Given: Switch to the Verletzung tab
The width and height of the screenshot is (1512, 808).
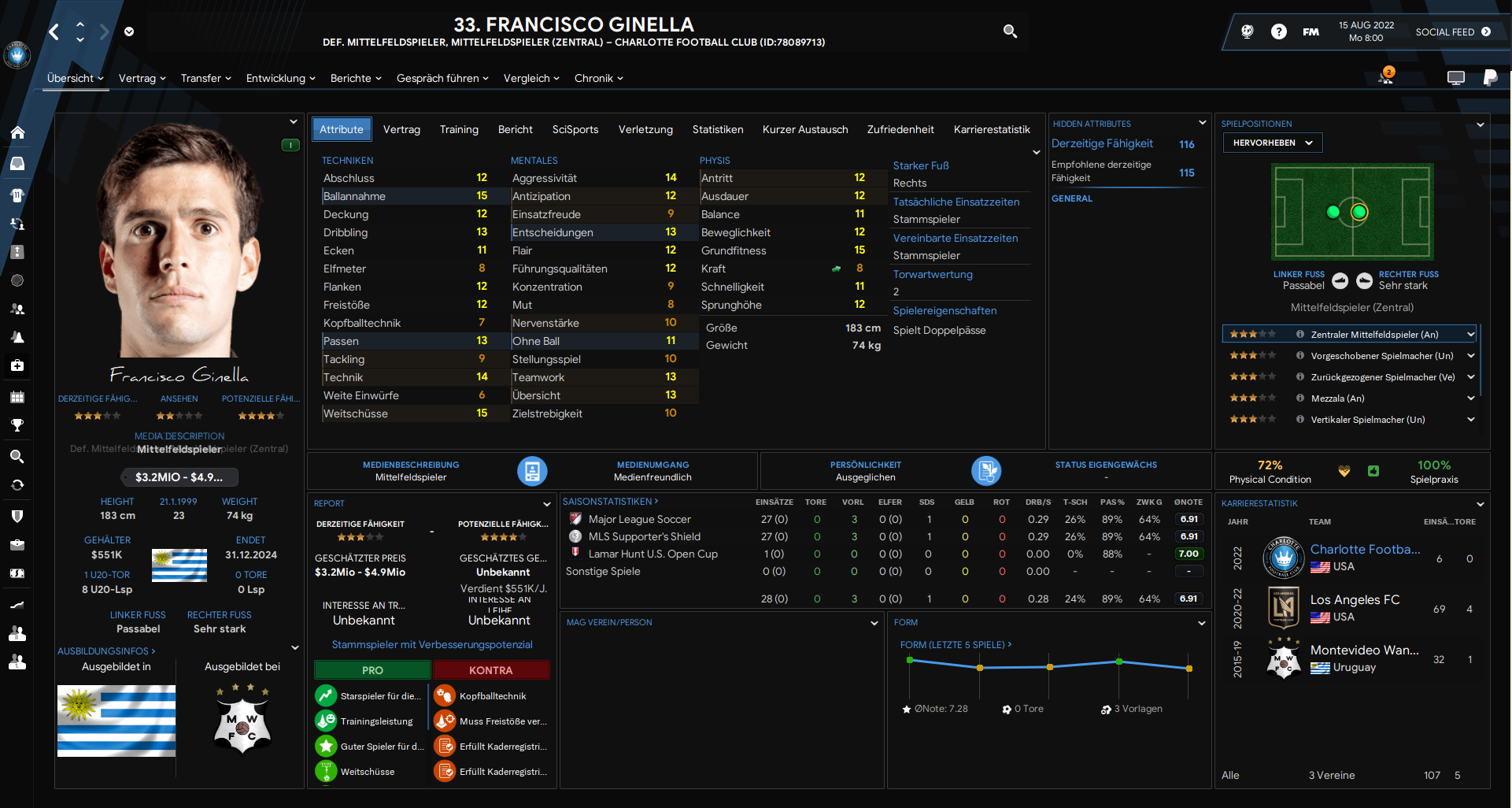Looking at the screenshot, I should click(x=645, y=129).
